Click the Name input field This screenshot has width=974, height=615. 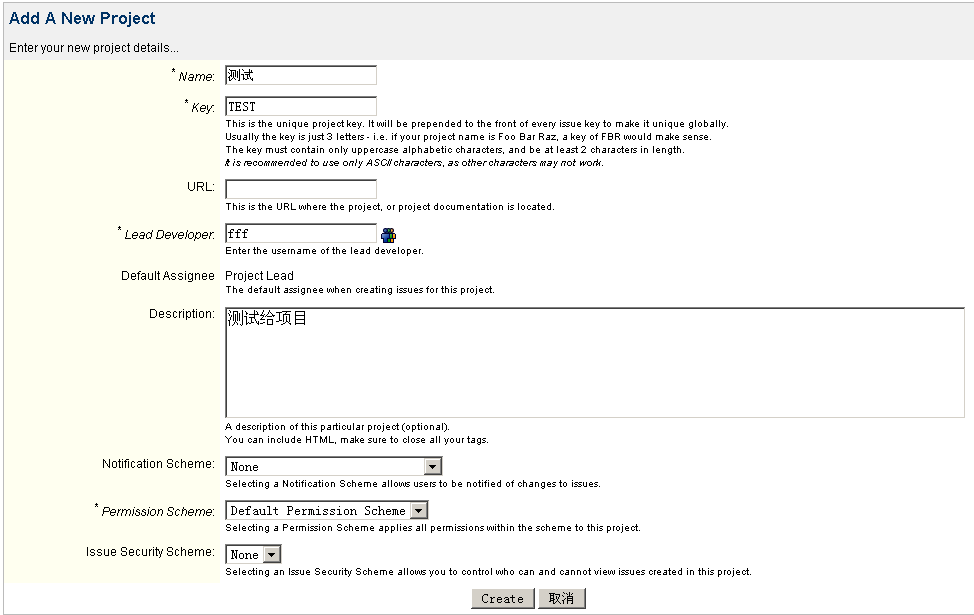pyautogui.click(x=301, y=76)
